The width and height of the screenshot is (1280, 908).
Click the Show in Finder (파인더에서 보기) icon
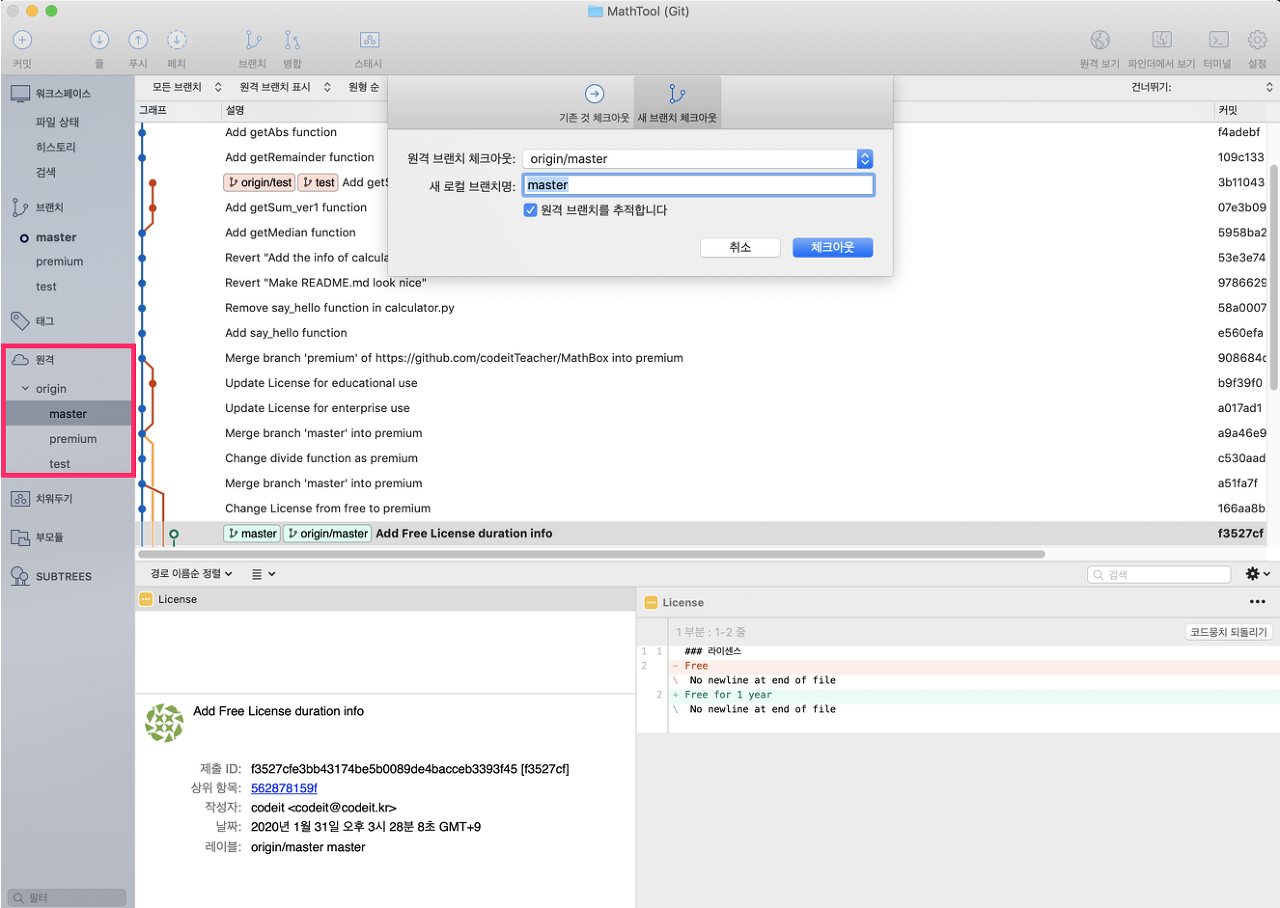pyautogui.click(x=1162, y=40)
